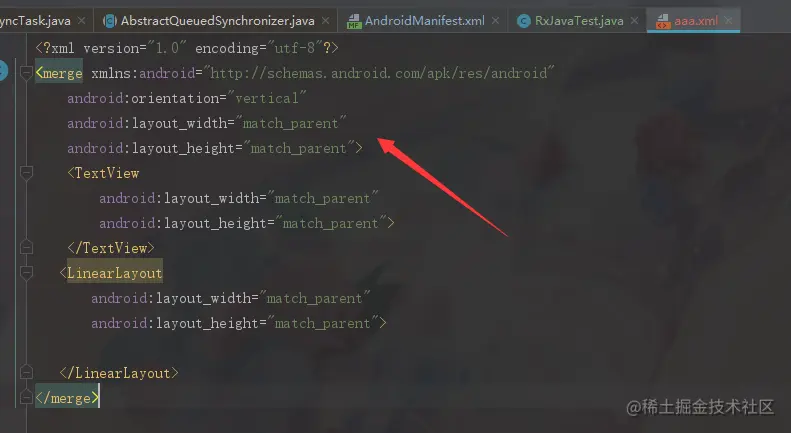Click the aaa.xml file icon
The width and height of the screenshot is (791, 433).
coord(663,21)
